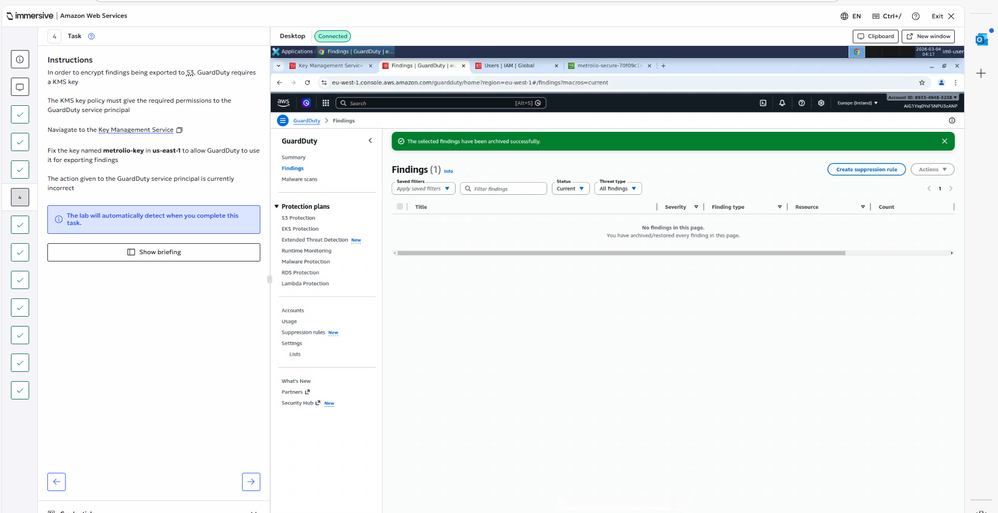Open the Status Current dropdown
The image size is (998, 513).
click(x=571, y=188)
